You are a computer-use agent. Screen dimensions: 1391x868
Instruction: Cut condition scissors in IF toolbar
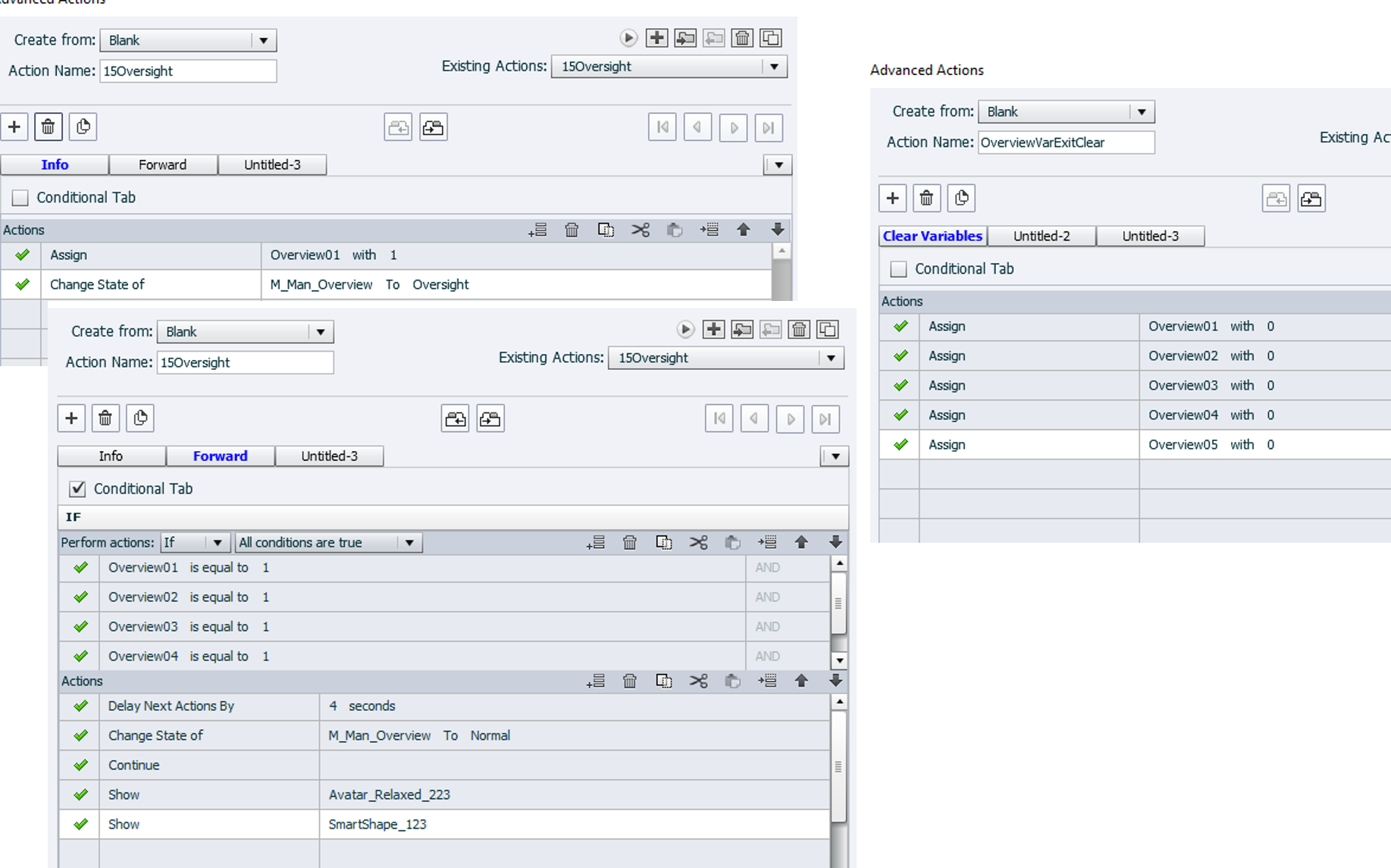click(698, 543)
